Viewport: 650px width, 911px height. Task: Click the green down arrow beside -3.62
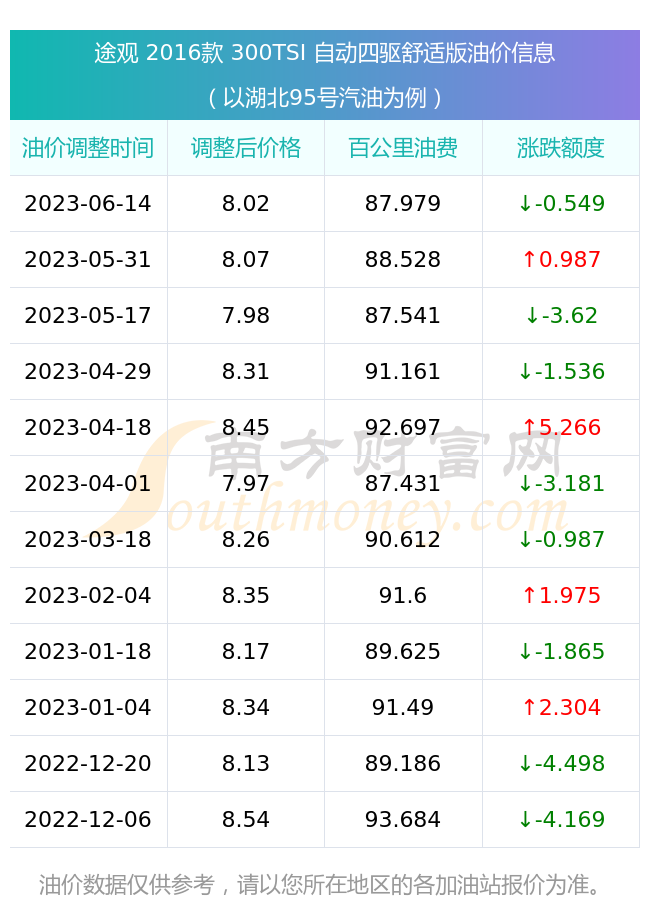(x=532, y=315)
